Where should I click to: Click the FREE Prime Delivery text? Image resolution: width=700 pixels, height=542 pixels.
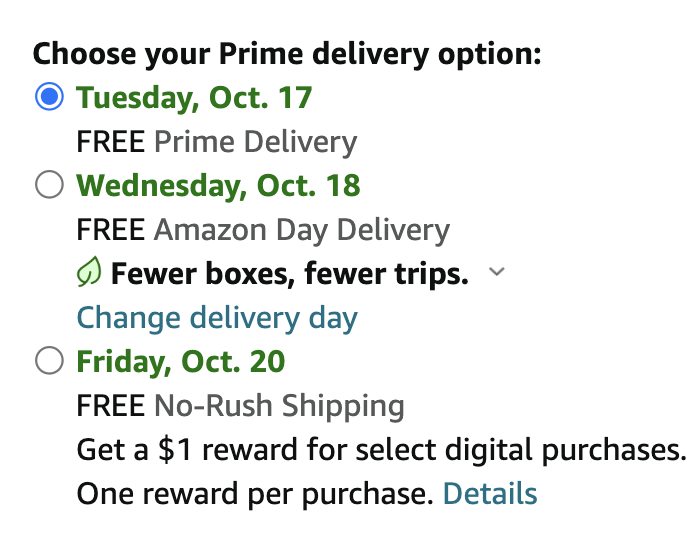[x=217, y=142]
